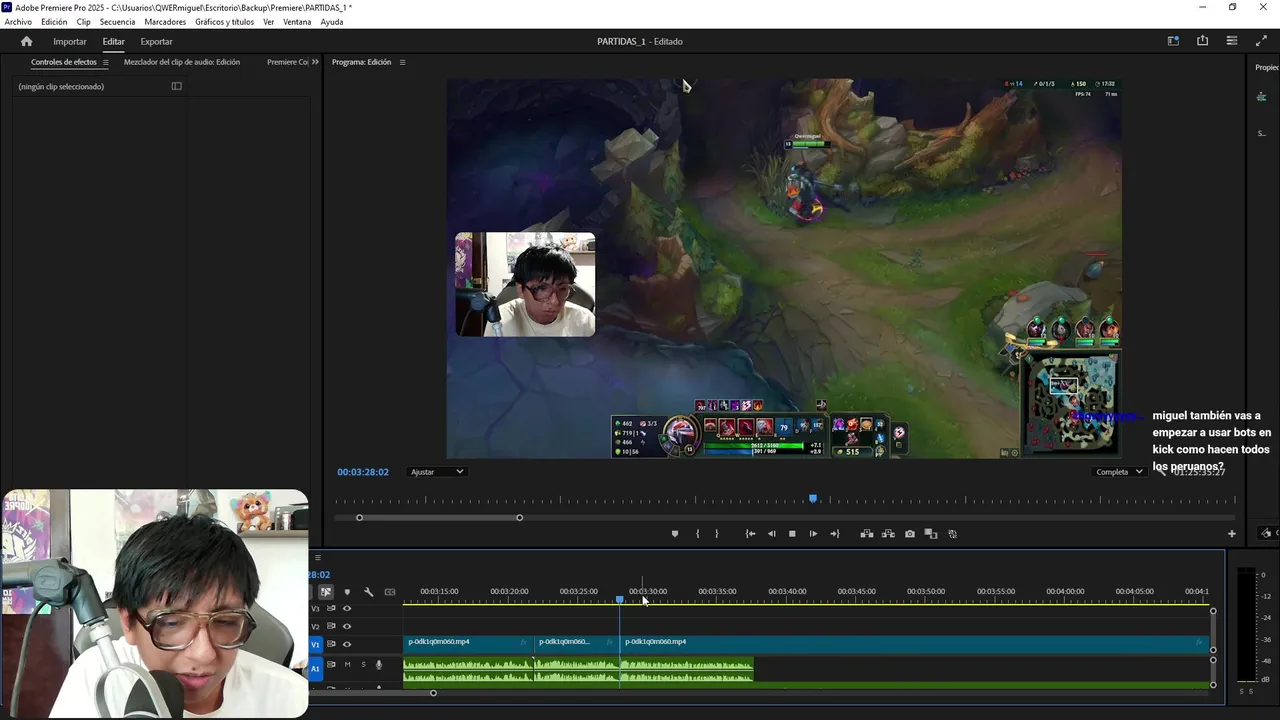The height and width of the screenshot is (720, 1280).
Task: Click the Program monitor playhead marker
Action: coord(813,498)
